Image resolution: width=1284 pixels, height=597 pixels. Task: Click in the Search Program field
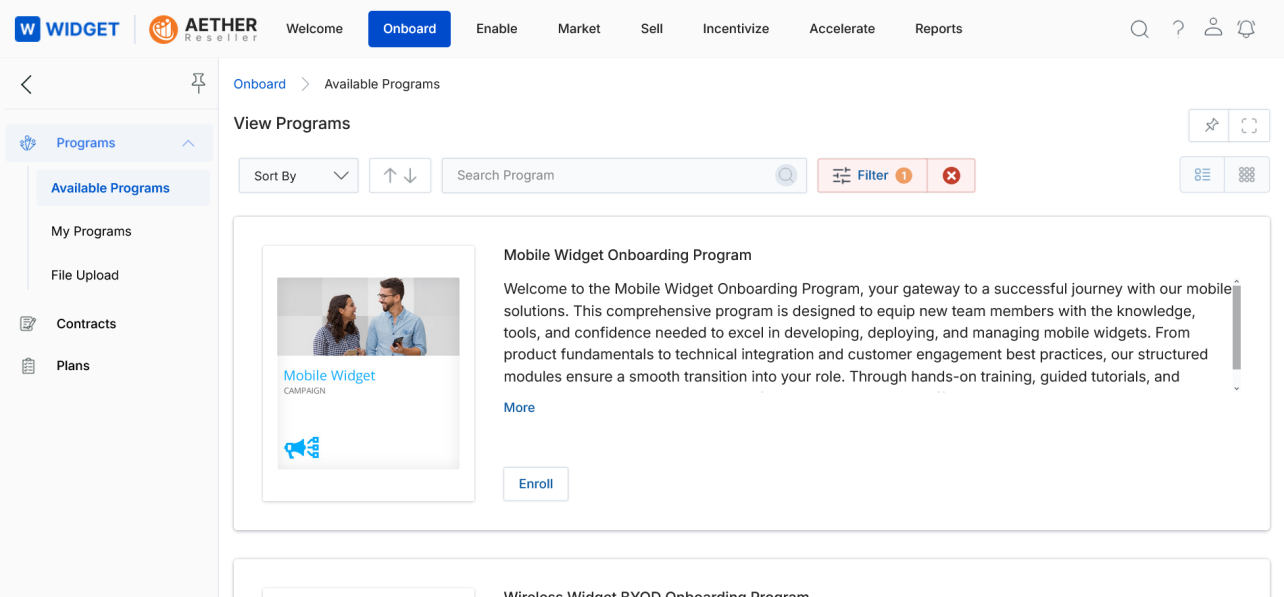[624, 175]
